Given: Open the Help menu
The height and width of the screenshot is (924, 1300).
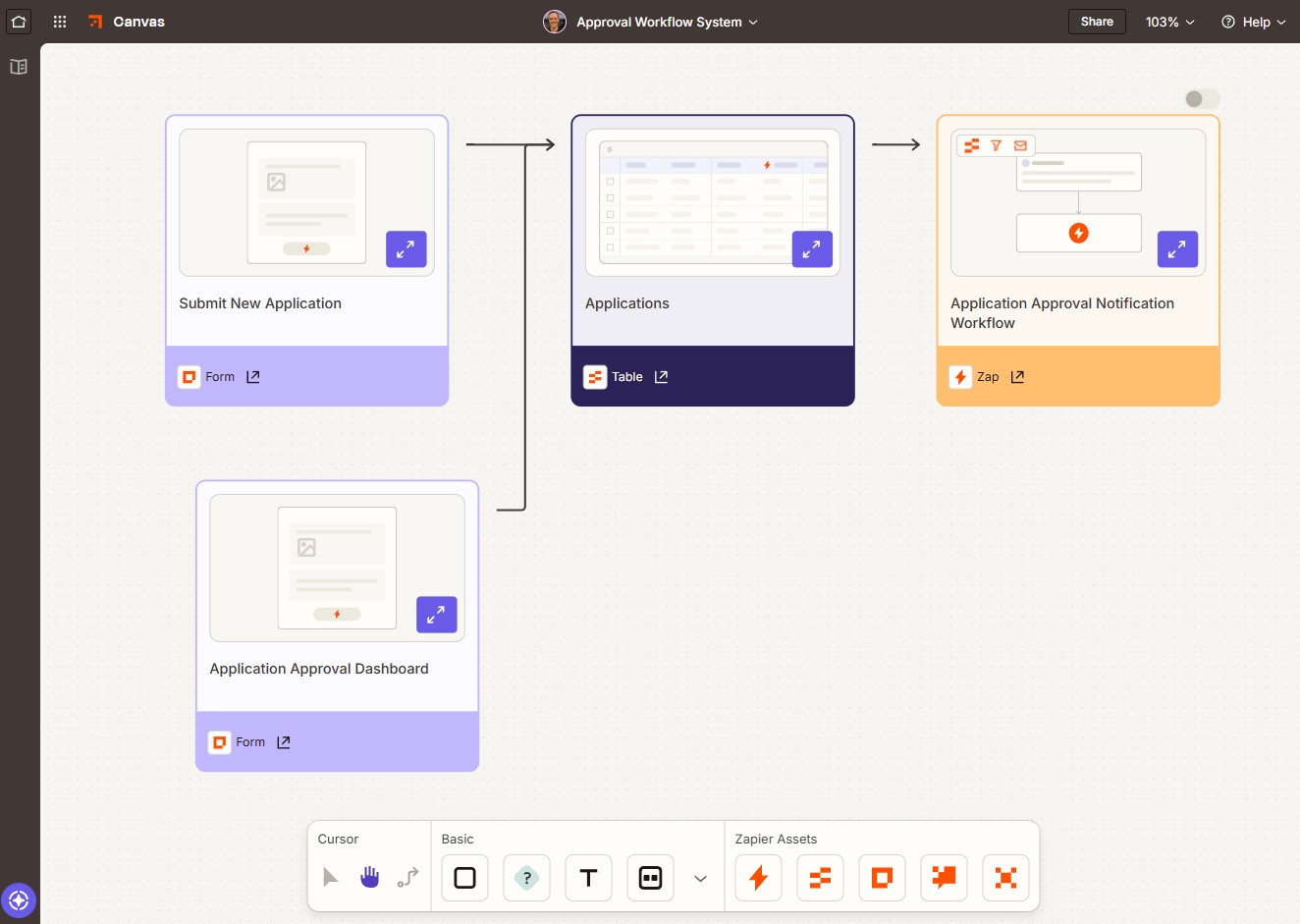Looking at the screenshot, I should click(x=1253, y=21).
